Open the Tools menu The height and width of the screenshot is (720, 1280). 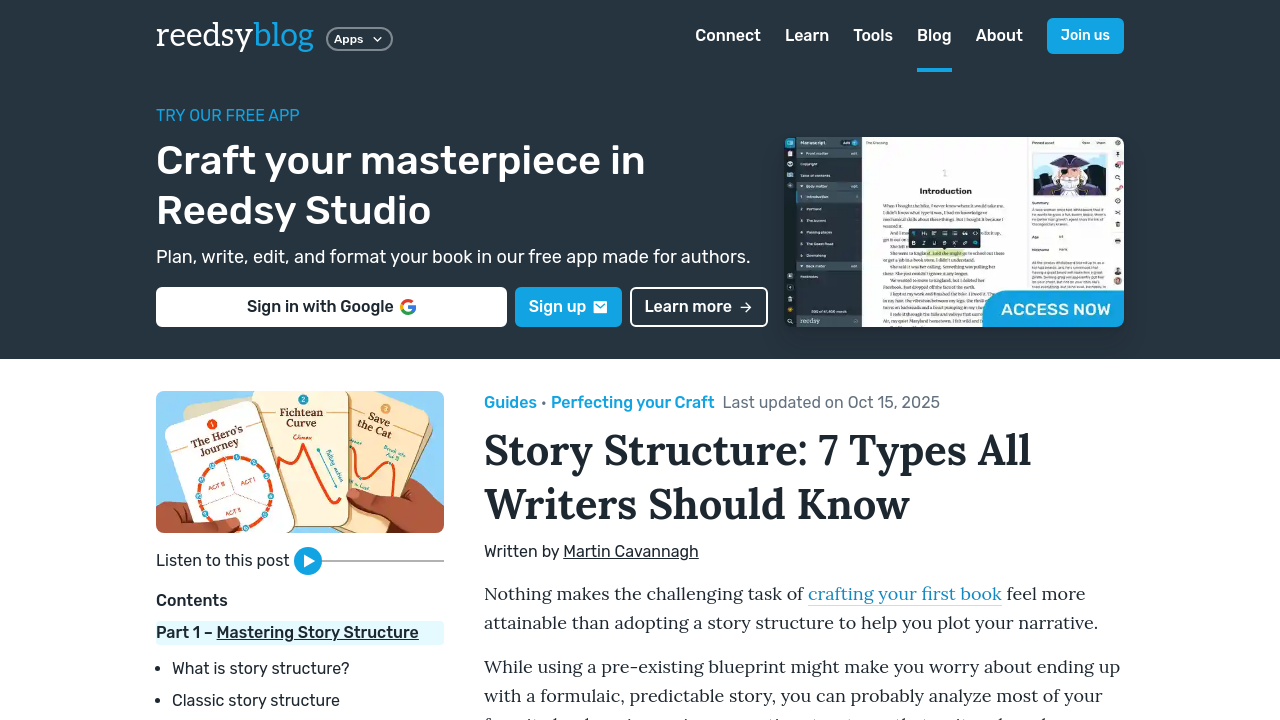pos(873,36)
